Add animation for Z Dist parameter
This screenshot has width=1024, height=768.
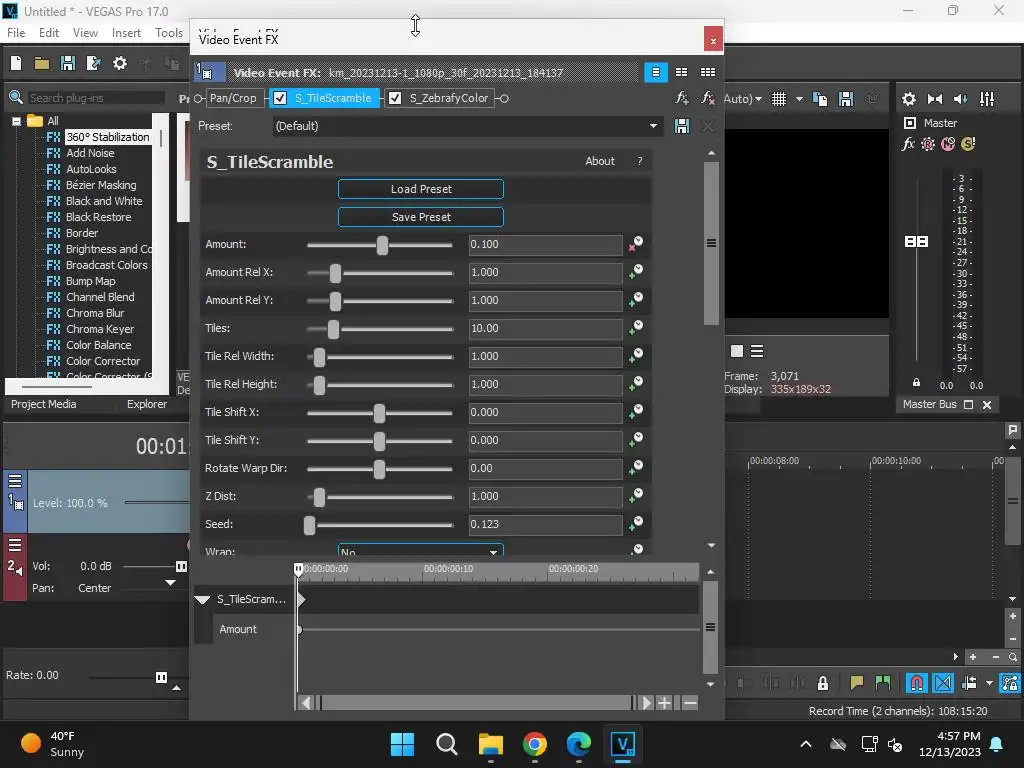coord(635,496)
